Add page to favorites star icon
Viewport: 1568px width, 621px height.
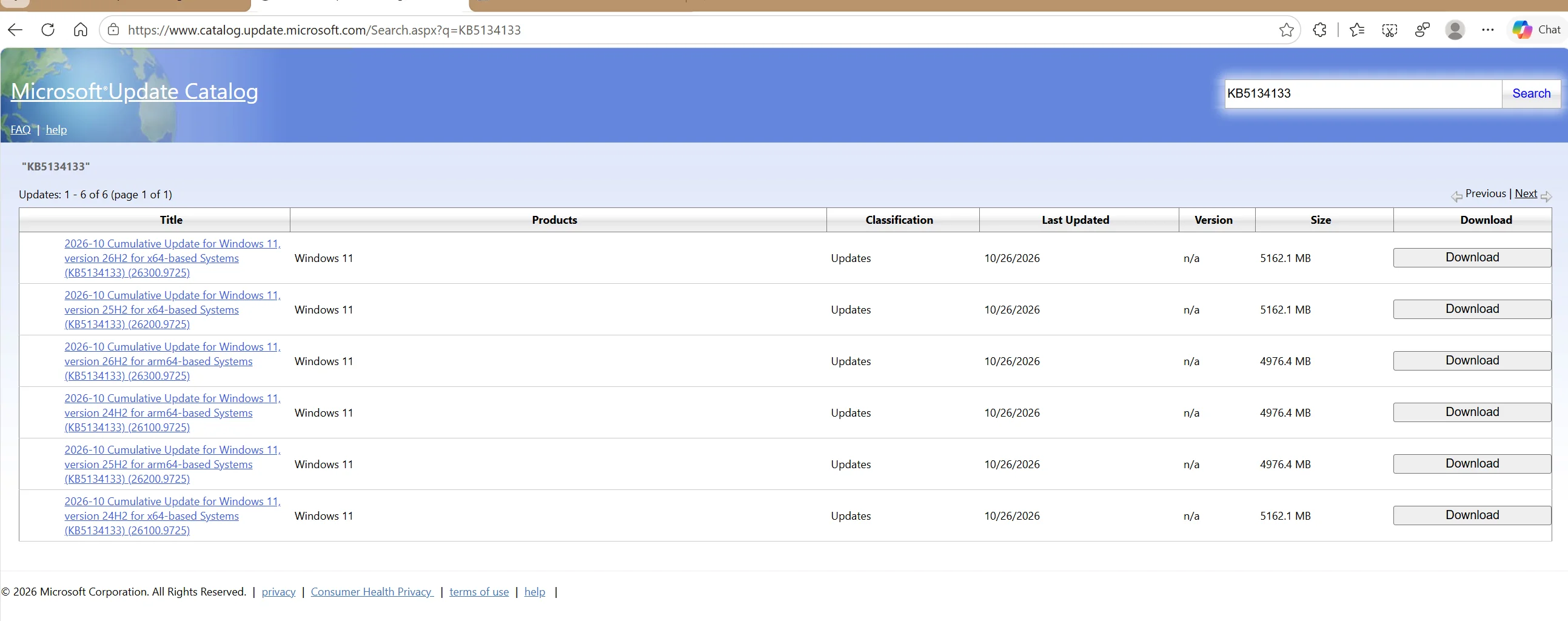pos(1286,30)
